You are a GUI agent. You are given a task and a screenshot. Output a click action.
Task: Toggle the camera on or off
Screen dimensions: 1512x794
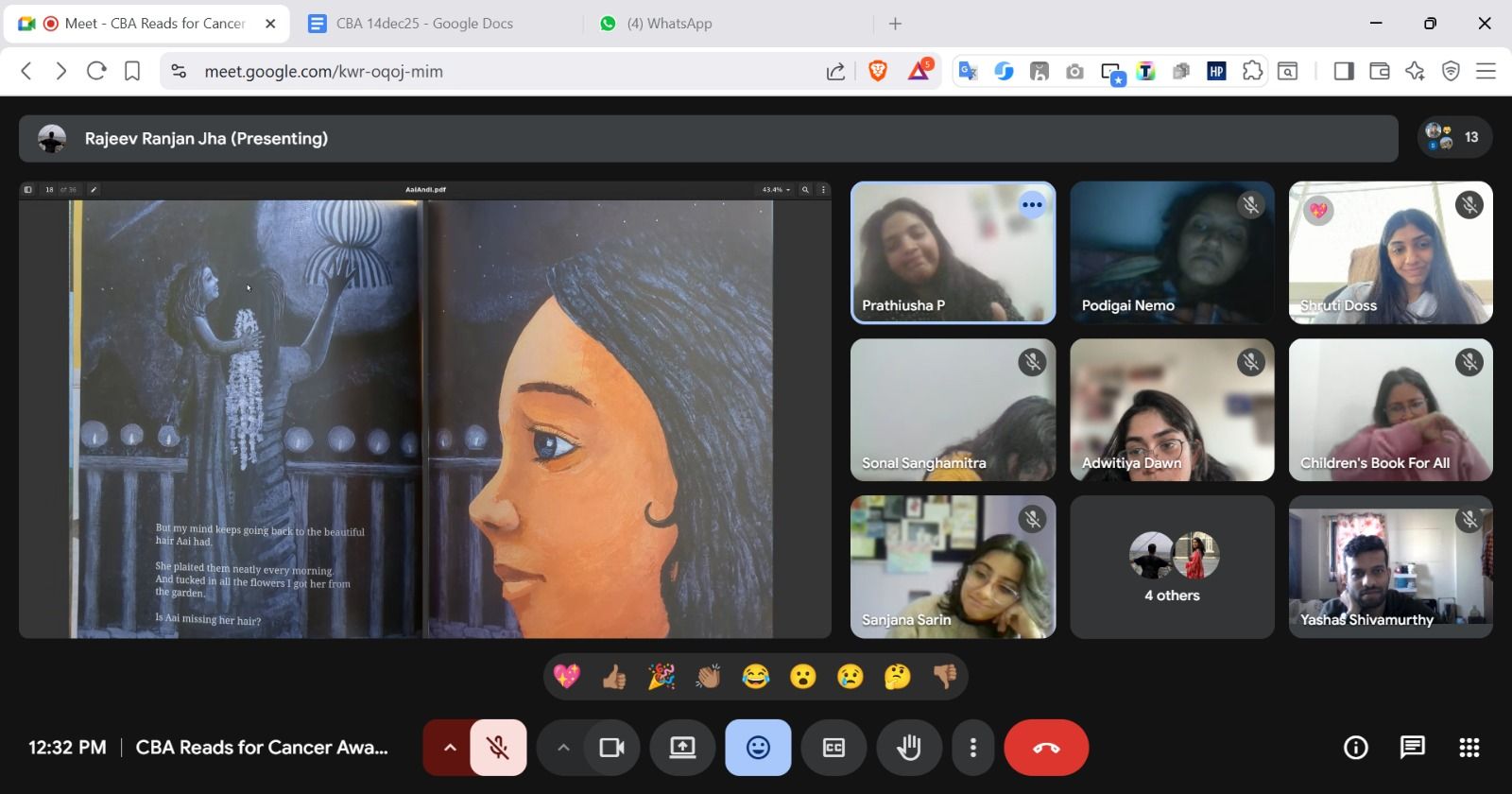(x=611, y=748)
